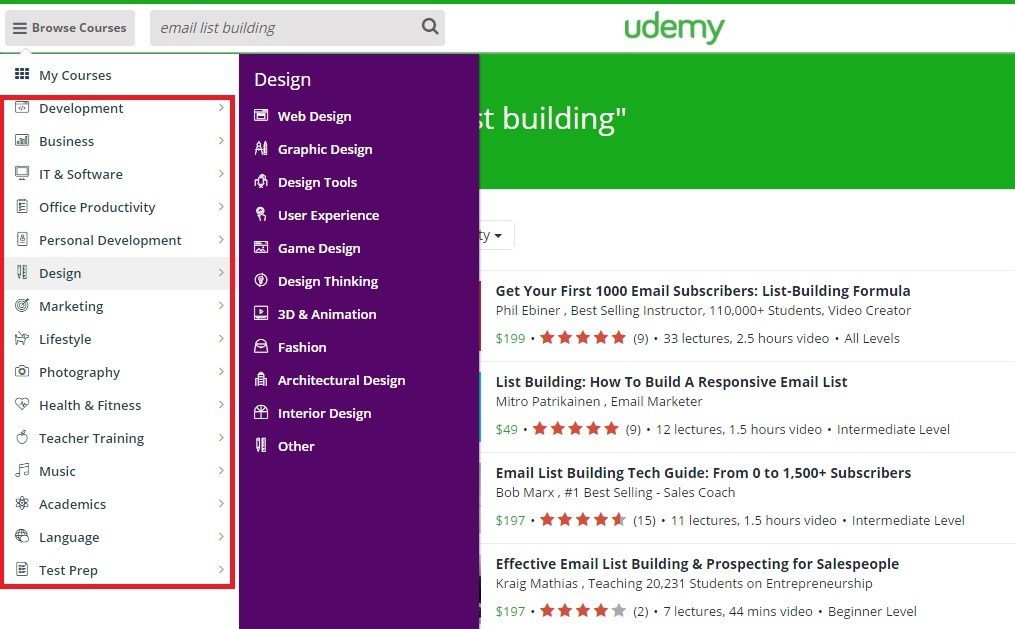Open 'Get Your First 1000 Email Subscribers' course
1015x629 pixels.
click(703, 291)
